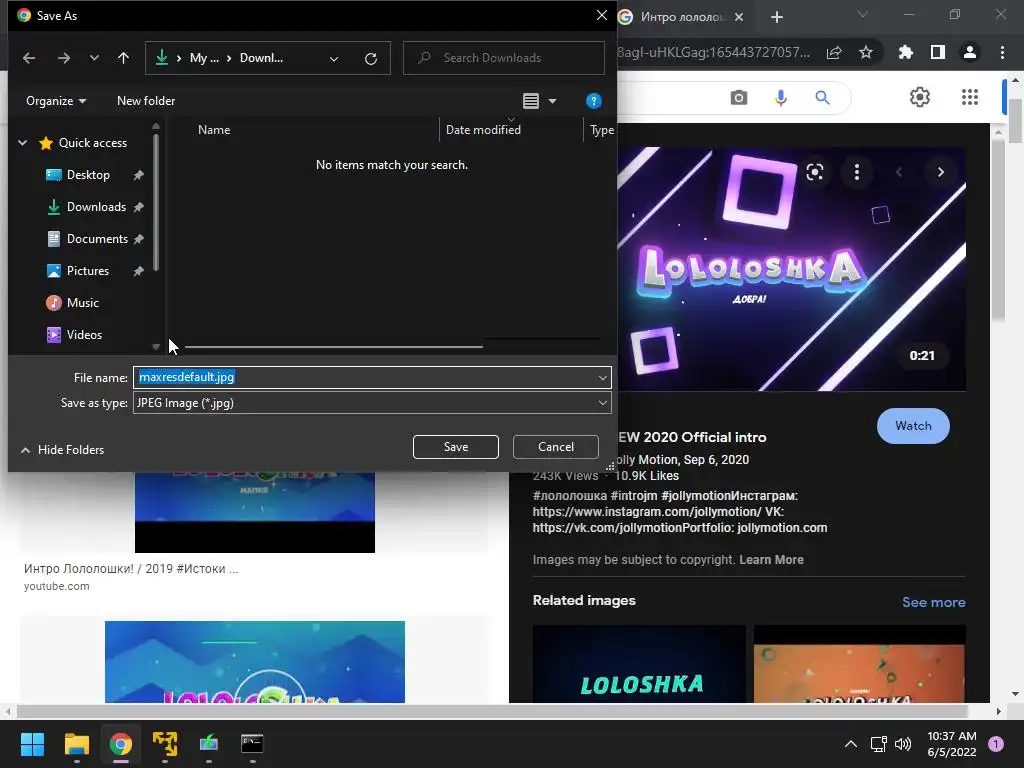Open Lololoshka preview image
Screen dimensions: 1024x768
pos(792,268)
